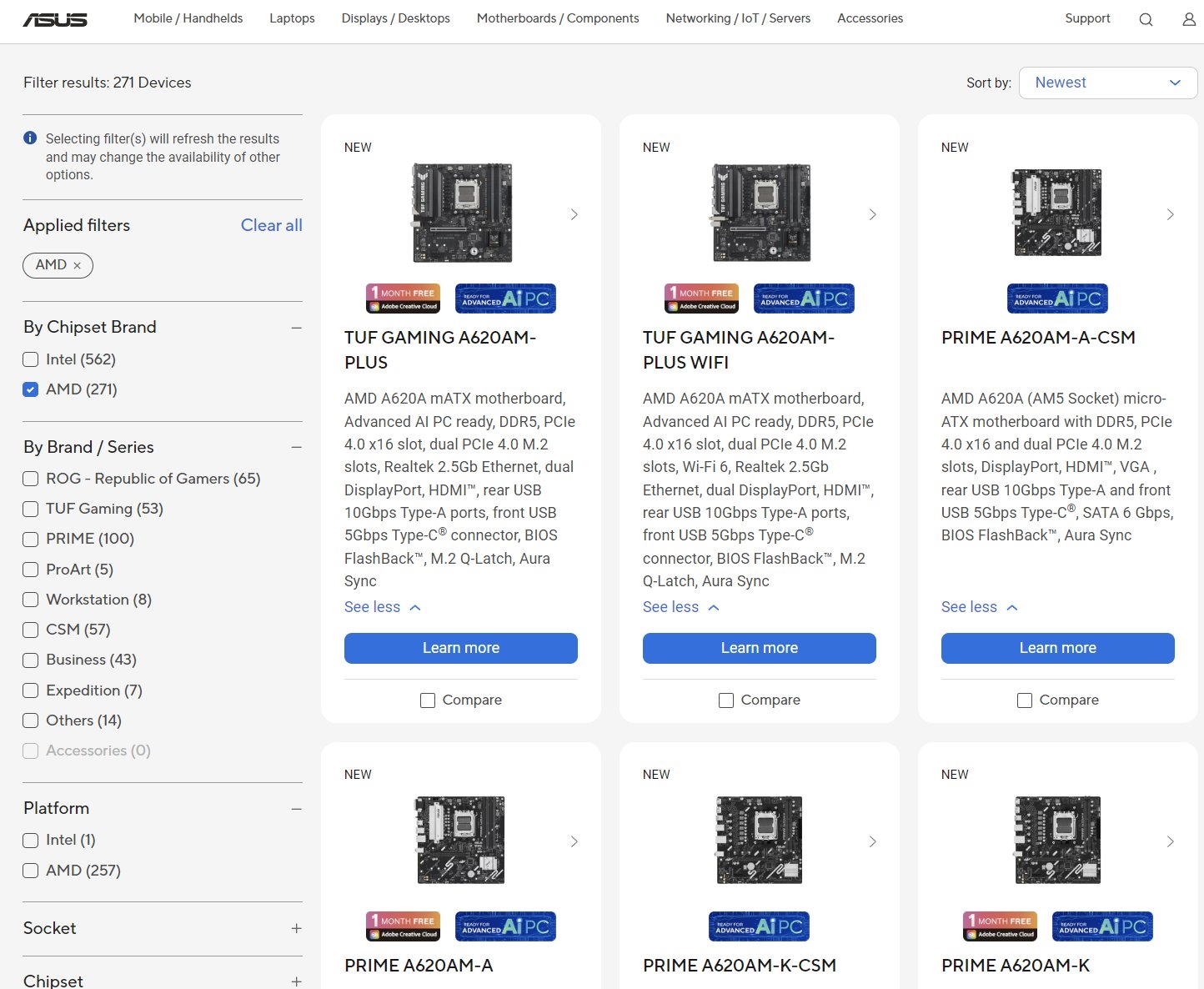The image size is (1204, 989).
Task: Click AI PC badge on PRIME A620AM-A card
Action: (x=505, y=926)
